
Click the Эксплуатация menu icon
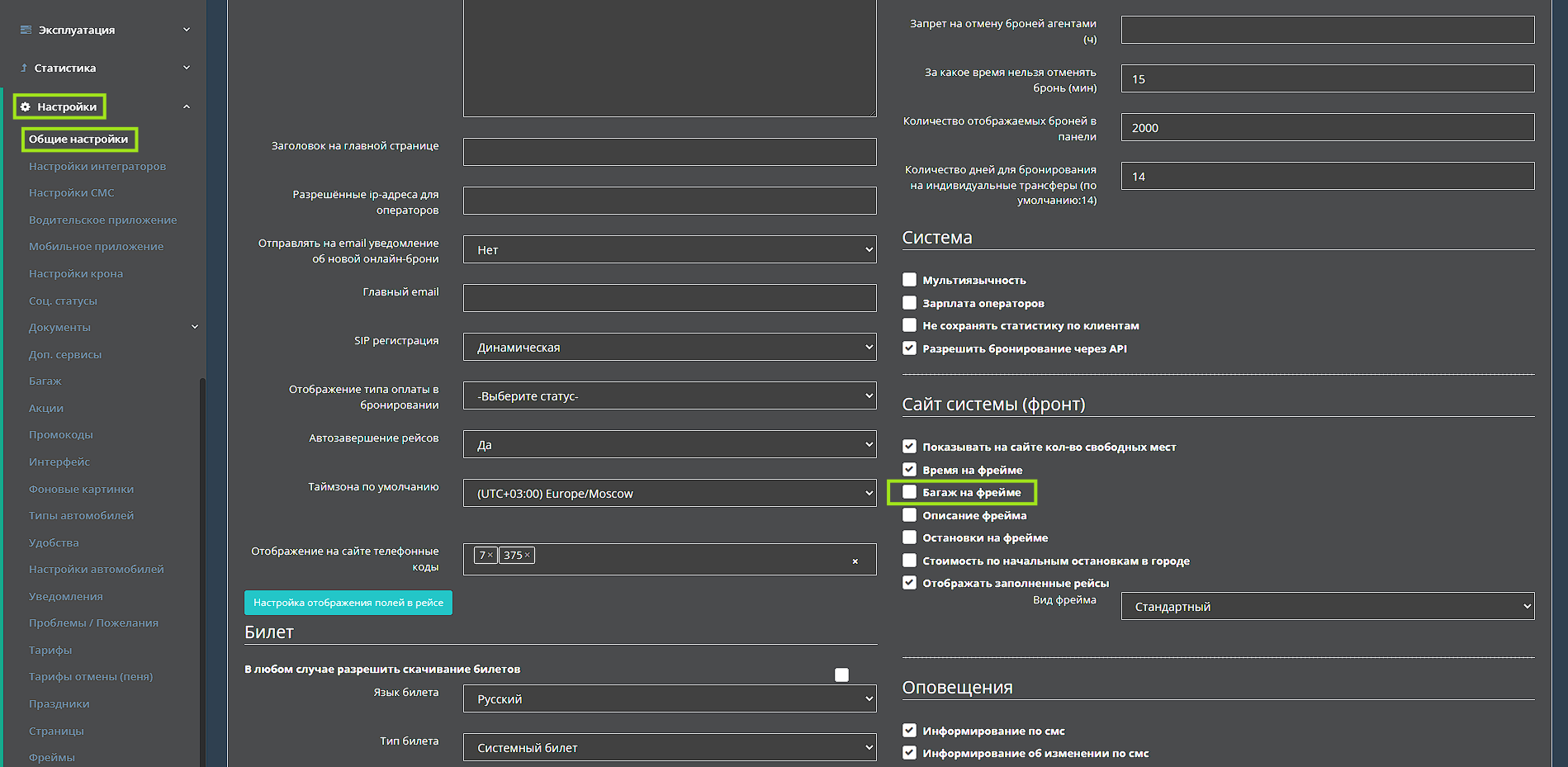(26, 30)
